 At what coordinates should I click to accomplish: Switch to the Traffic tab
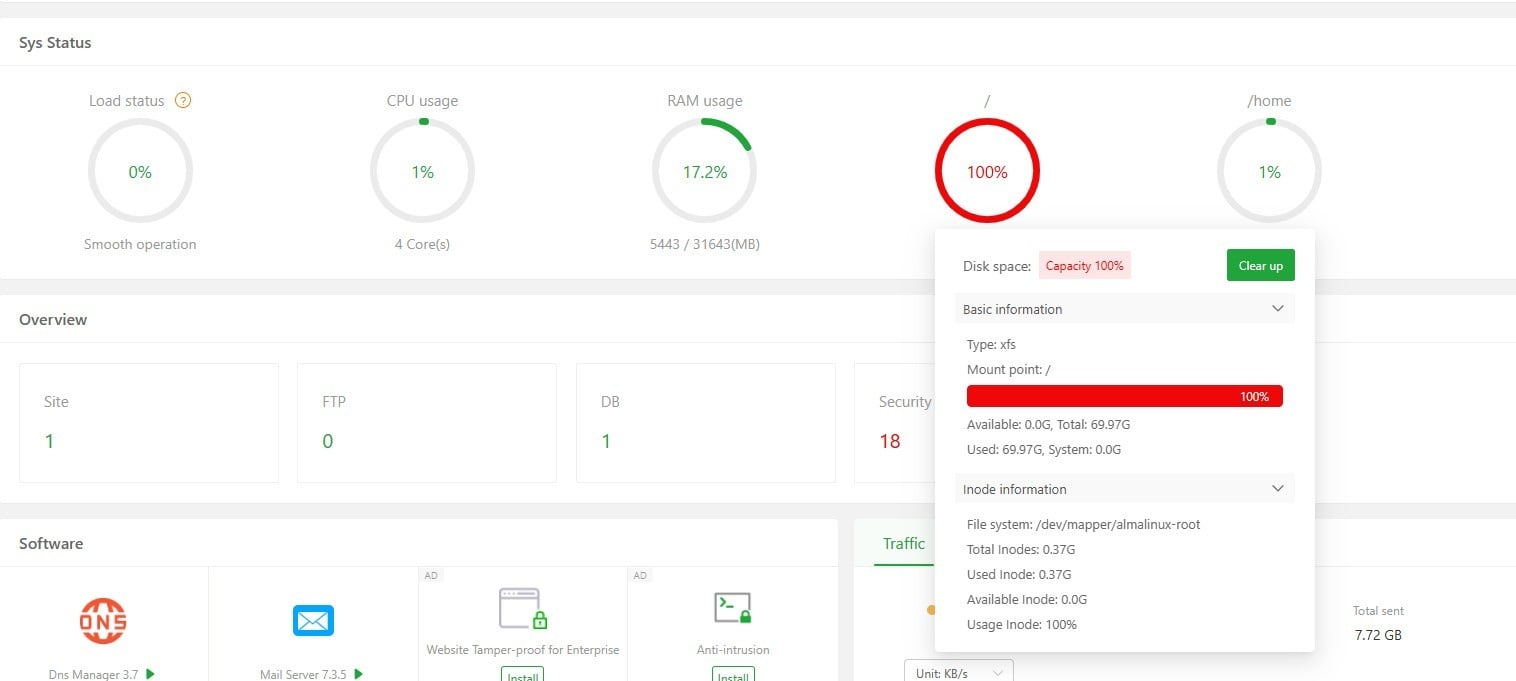pyautogui.click(x=903, y=544)
